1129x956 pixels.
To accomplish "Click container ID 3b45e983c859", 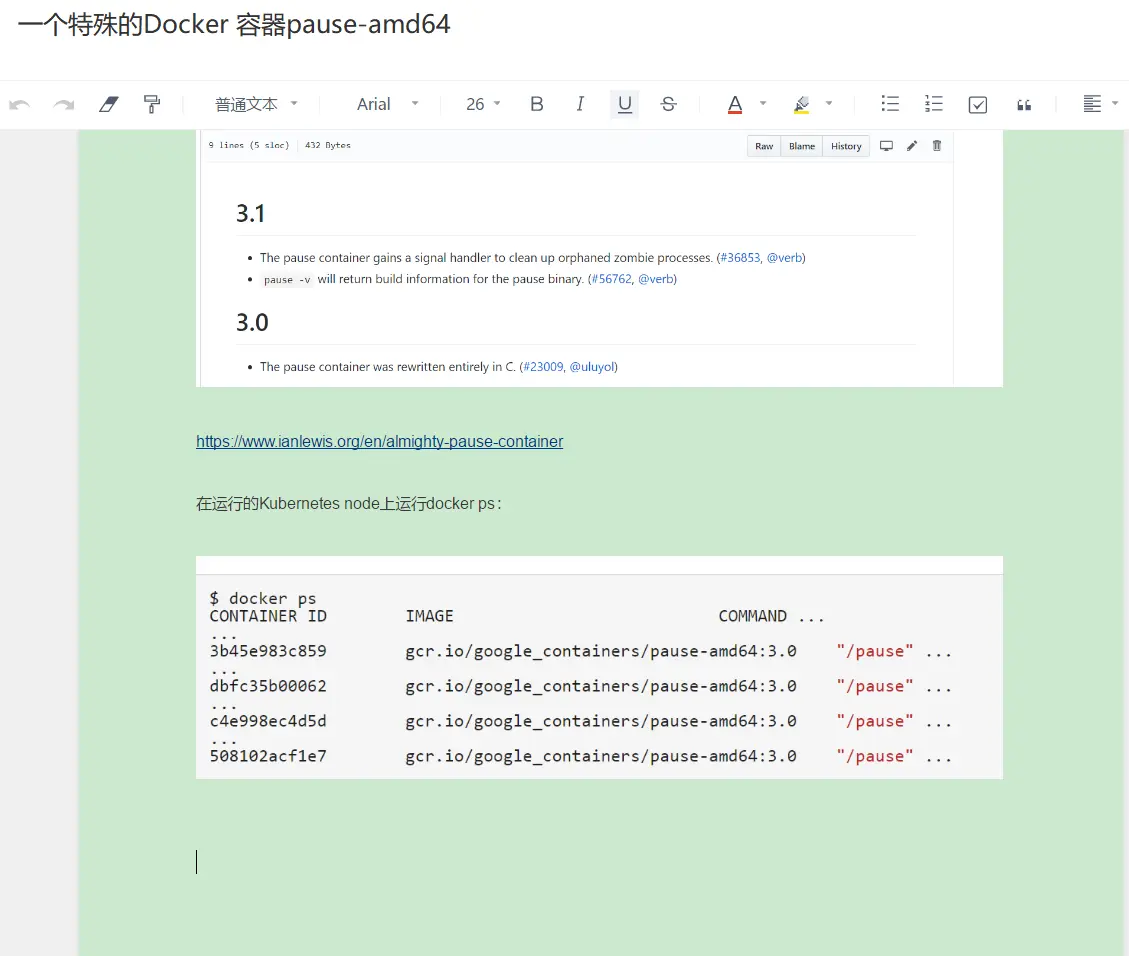I will [x=268, y=651].
